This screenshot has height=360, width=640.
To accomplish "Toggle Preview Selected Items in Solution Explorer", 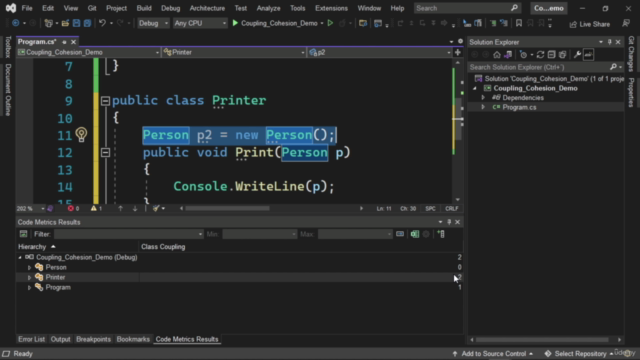I will click(588, 55).
